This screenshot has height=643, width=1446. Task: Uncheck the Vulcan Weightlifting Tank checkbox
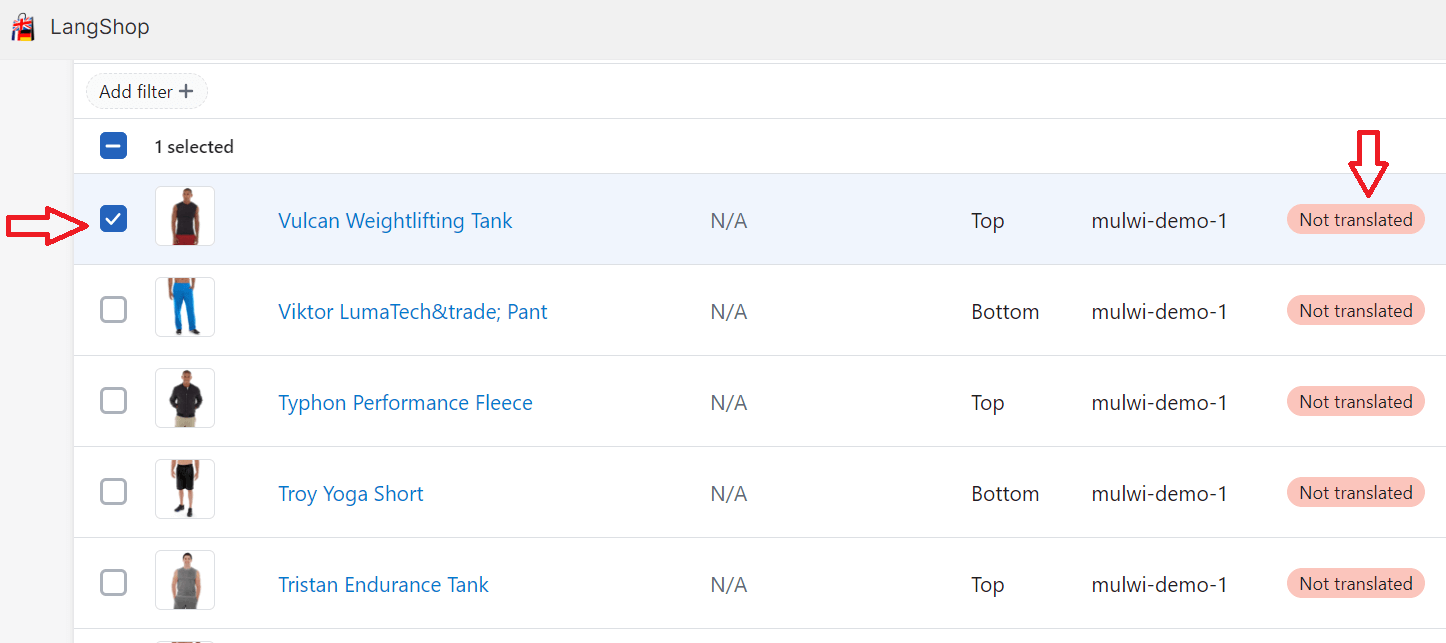click(114, 219)
